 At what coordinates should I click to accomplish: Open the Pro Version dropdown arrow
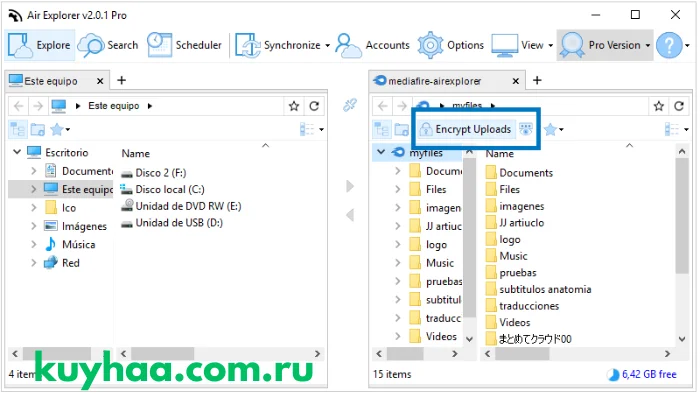pos(648,46)
